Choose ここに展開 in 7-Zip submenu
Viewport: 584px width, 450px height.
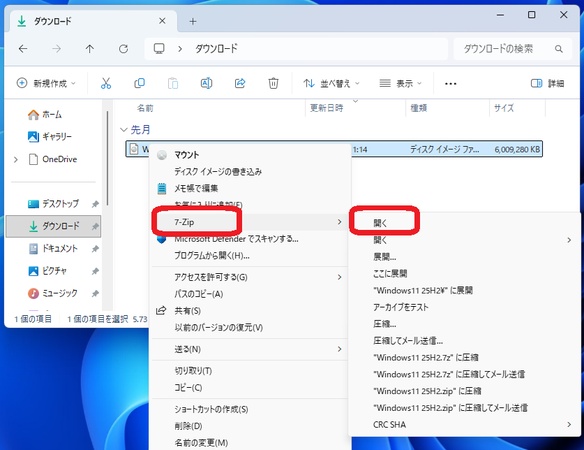tap(464, 273)
